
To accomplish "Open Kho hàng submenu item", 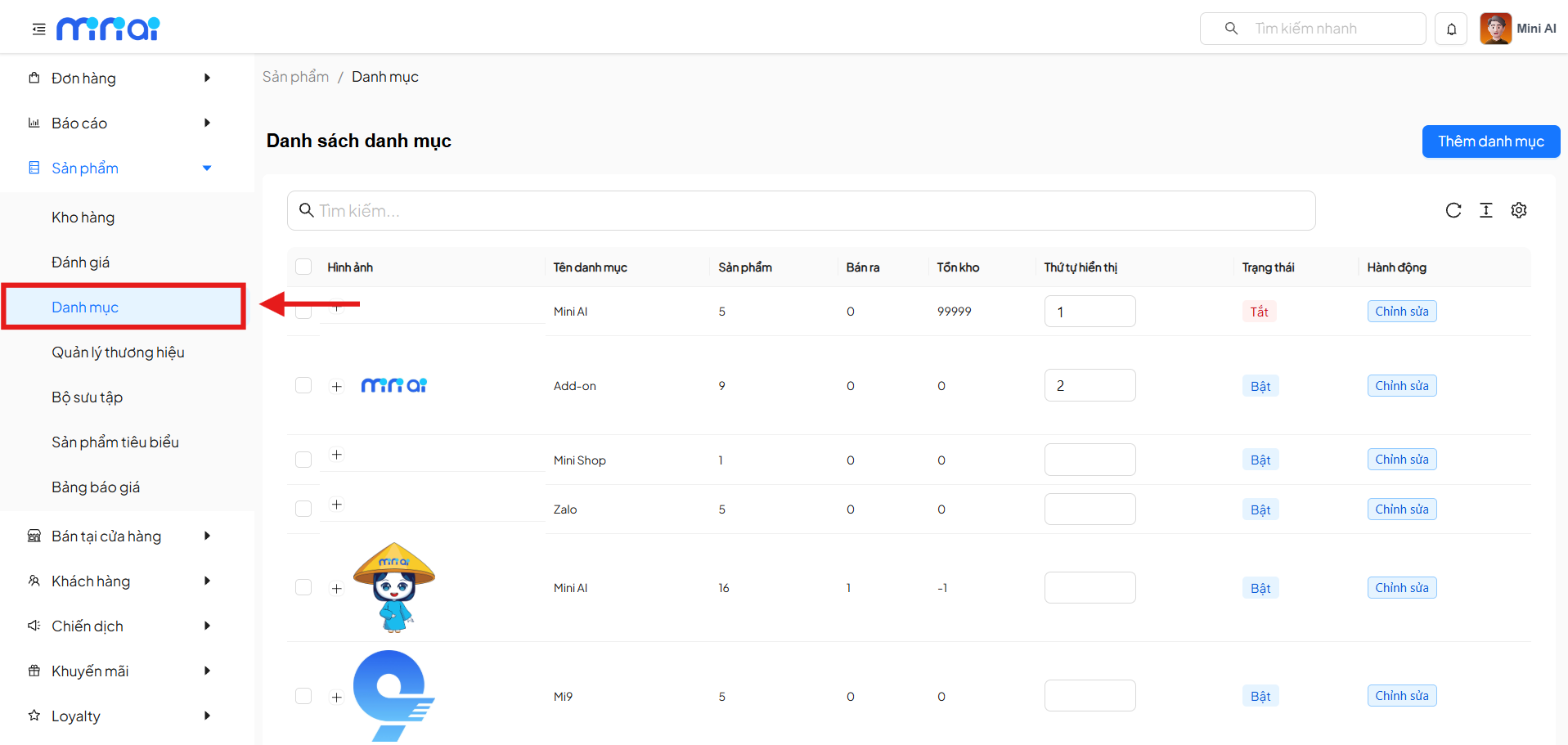I will point(83,218).
